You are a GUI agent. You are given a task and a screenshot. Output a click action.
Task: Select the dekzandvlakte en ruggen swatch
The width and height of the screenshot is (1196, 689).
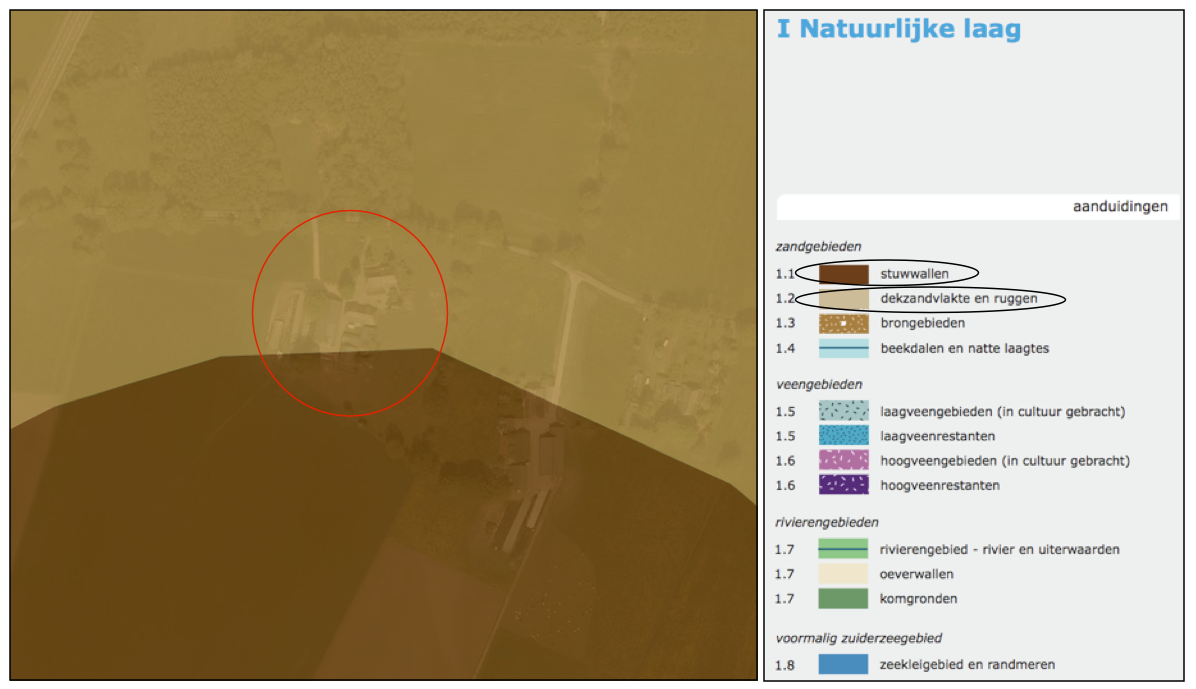point(844,298)
